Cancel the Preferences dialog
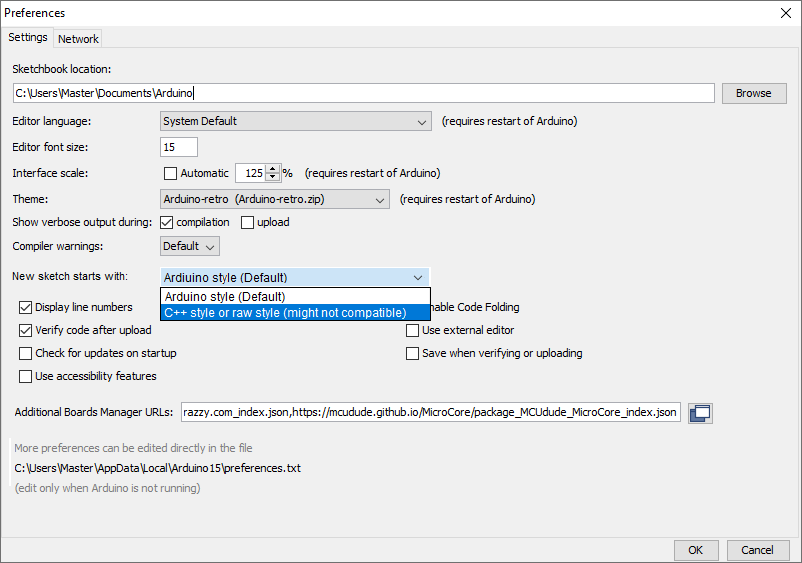The height and width of the screenshot is (563, 802). [x=757, y=550]
